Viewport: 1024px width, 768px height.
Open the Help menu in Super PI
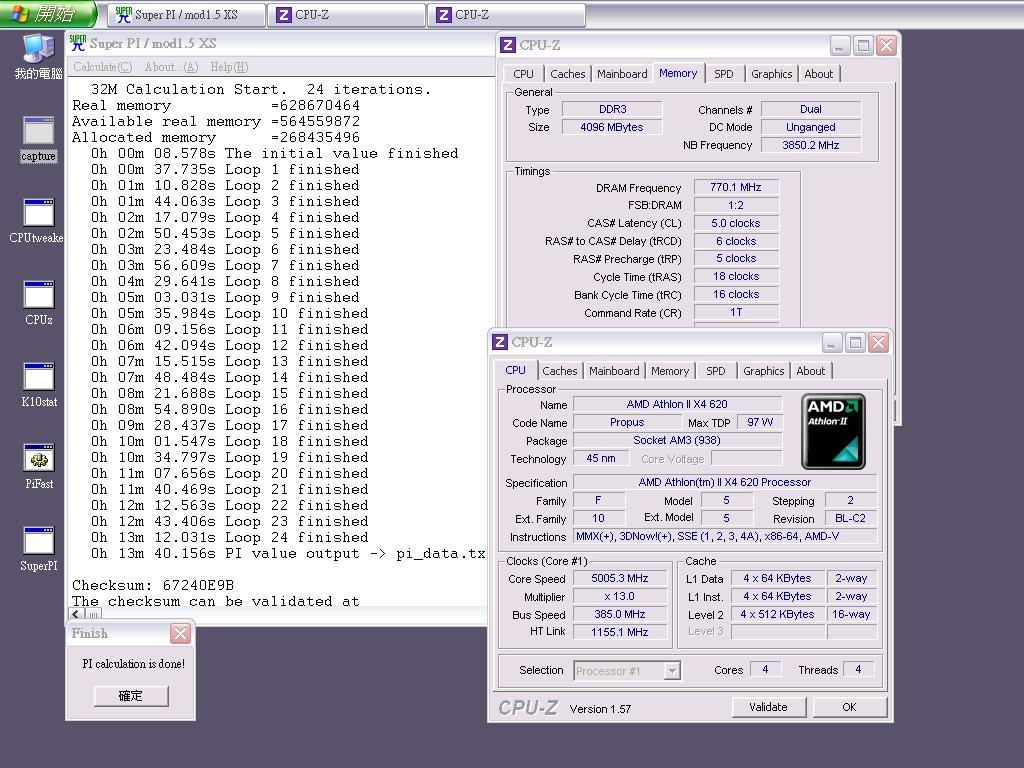(229, 67)
